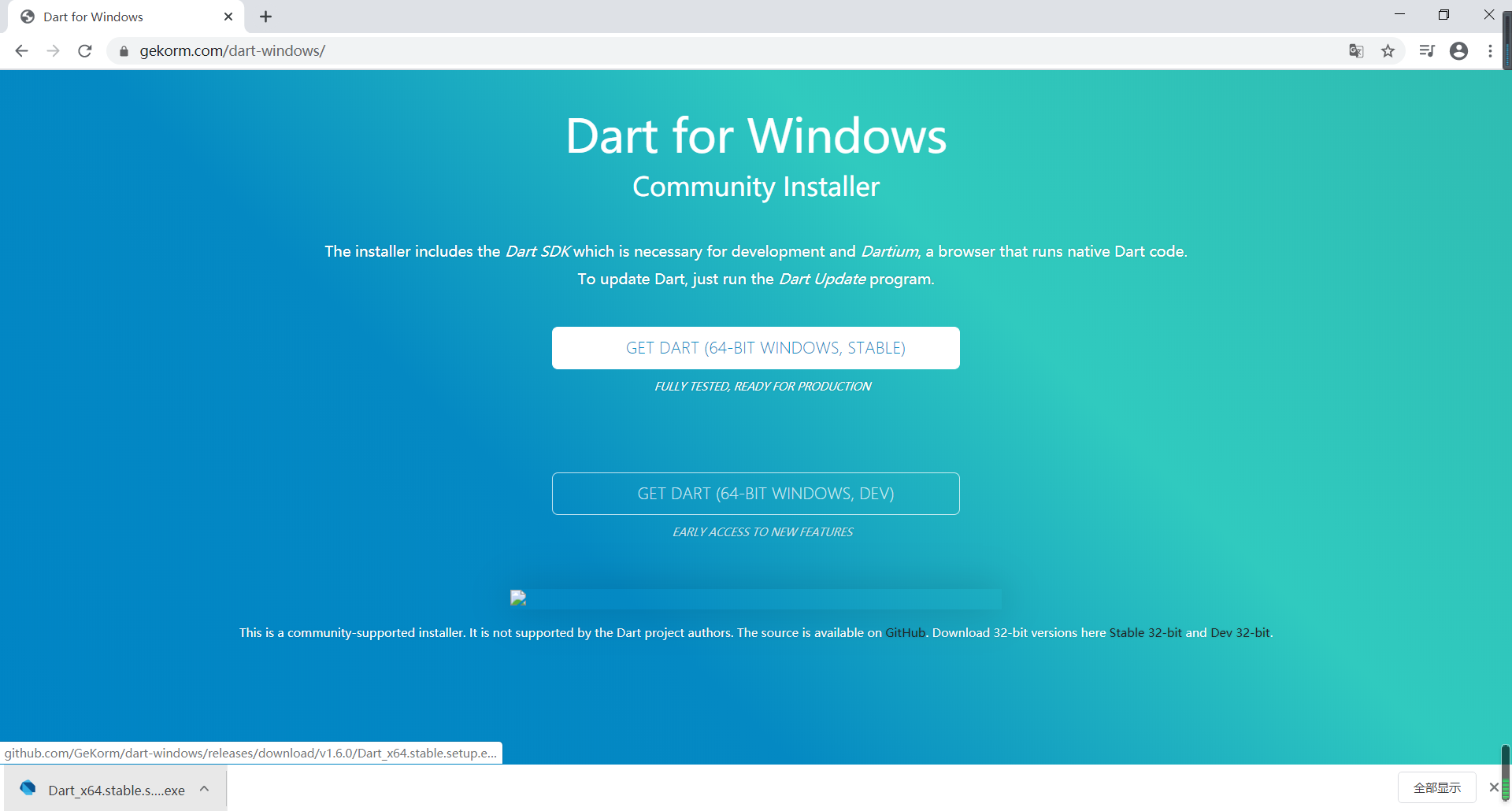Click the forward navigation arrow

(53, 51)
